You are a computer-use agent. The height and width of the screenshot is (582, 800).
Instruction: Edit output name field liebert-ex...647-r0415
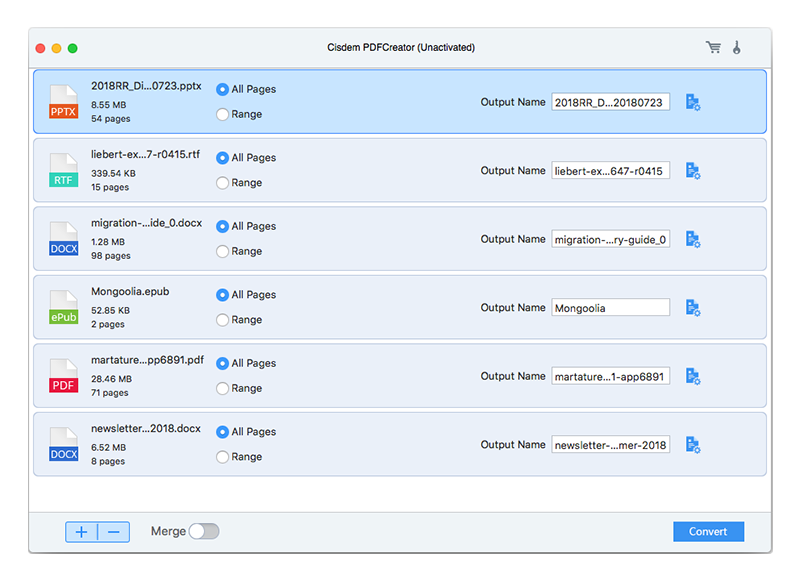tap(611, 171)
